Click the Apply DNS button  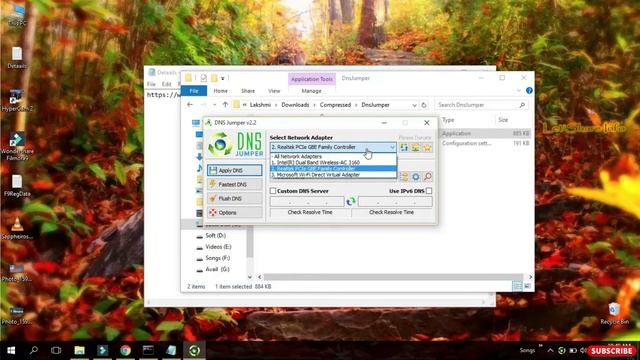pos(235,170)
